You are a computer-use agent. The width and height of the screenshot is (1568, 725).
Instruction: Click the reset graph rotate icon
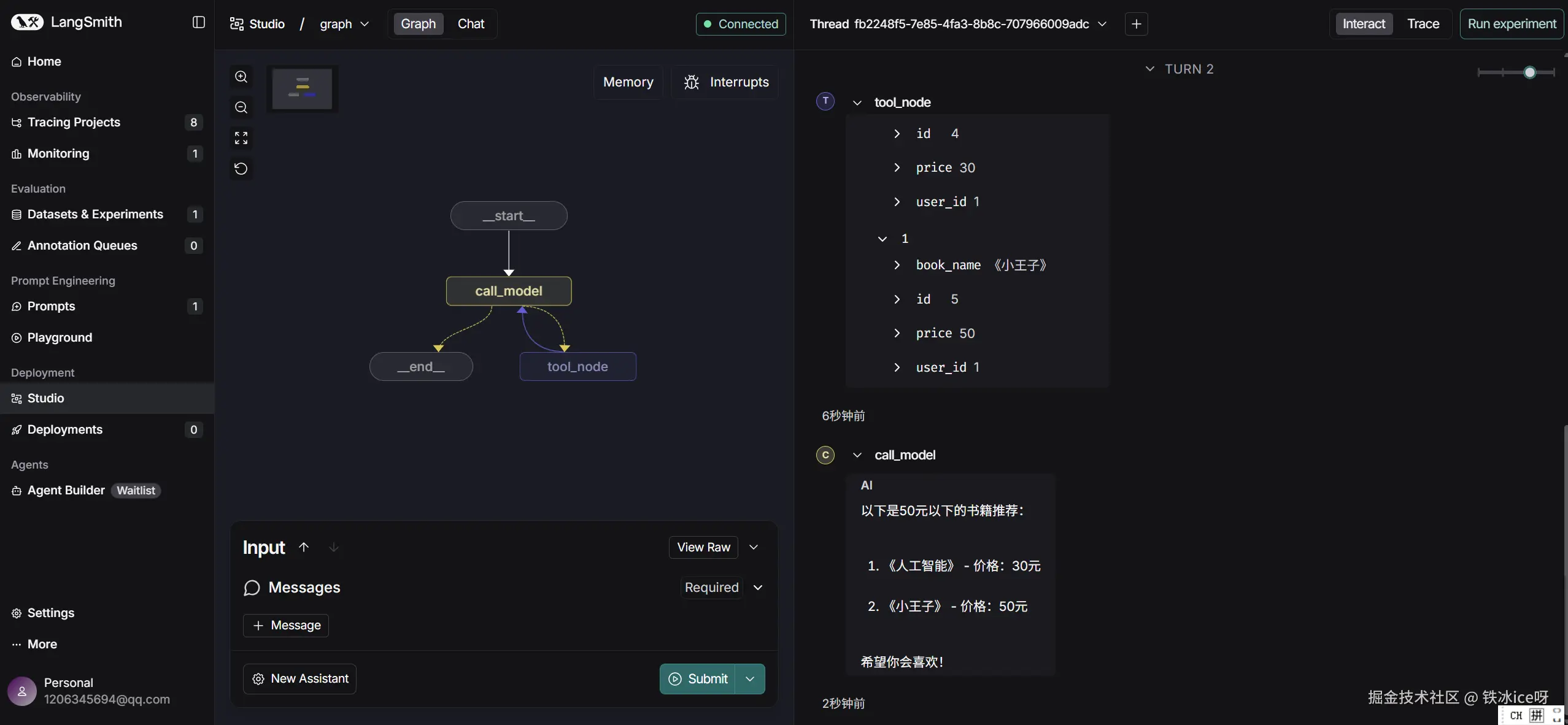point(241,169)
